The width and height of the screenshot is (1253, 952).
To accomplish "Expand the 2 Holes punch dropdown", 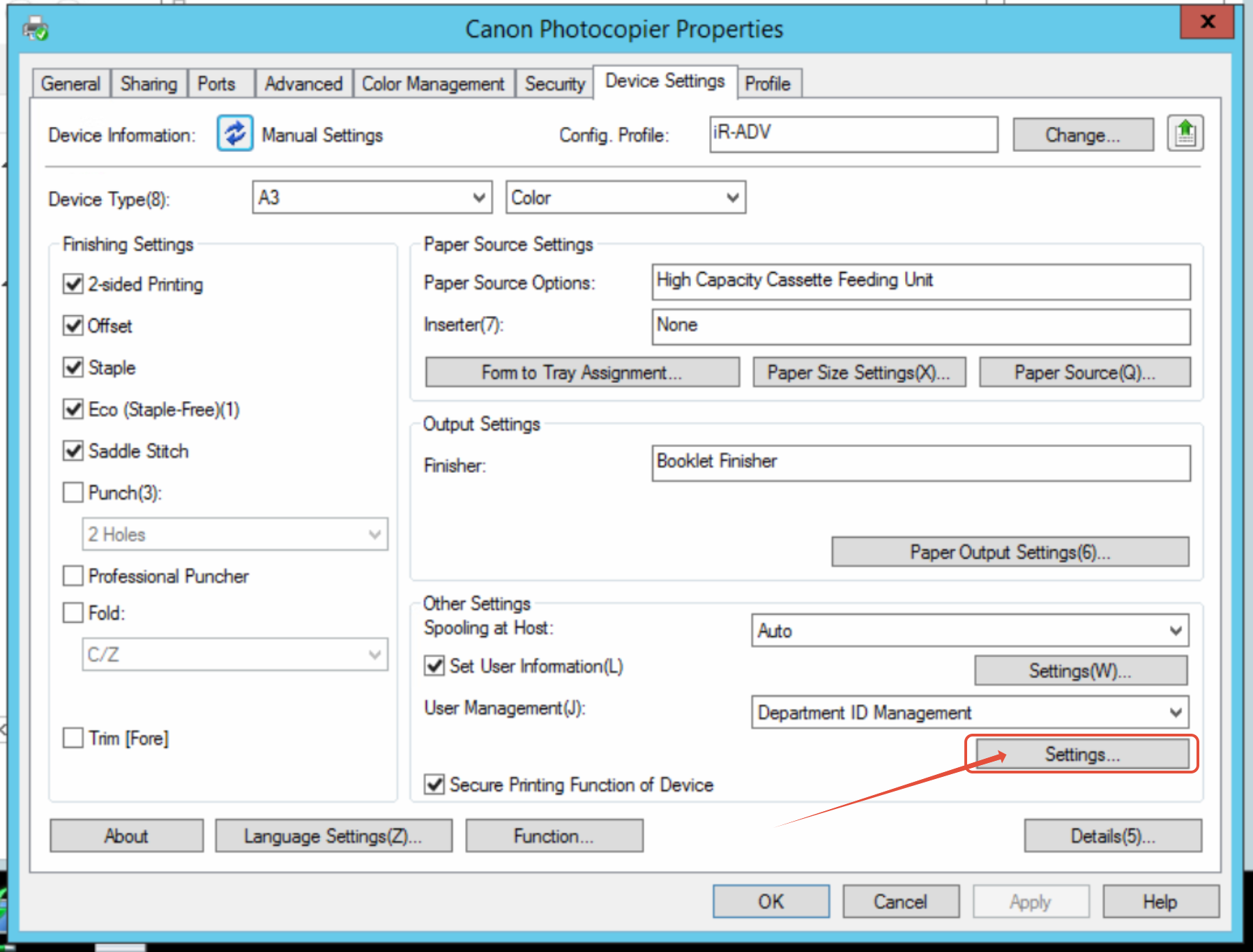I will pos(235,534).
